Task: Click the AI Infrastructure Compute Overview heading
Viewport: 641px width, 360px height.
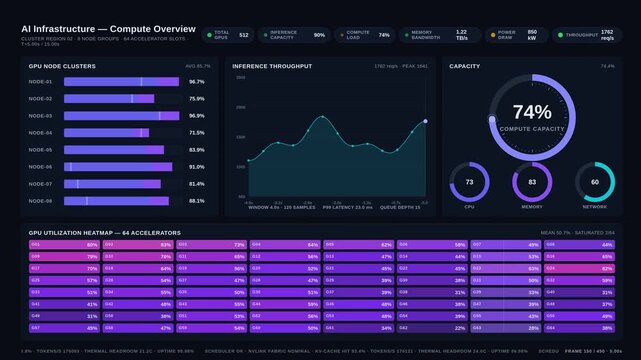Action: [x=108, y=29]
